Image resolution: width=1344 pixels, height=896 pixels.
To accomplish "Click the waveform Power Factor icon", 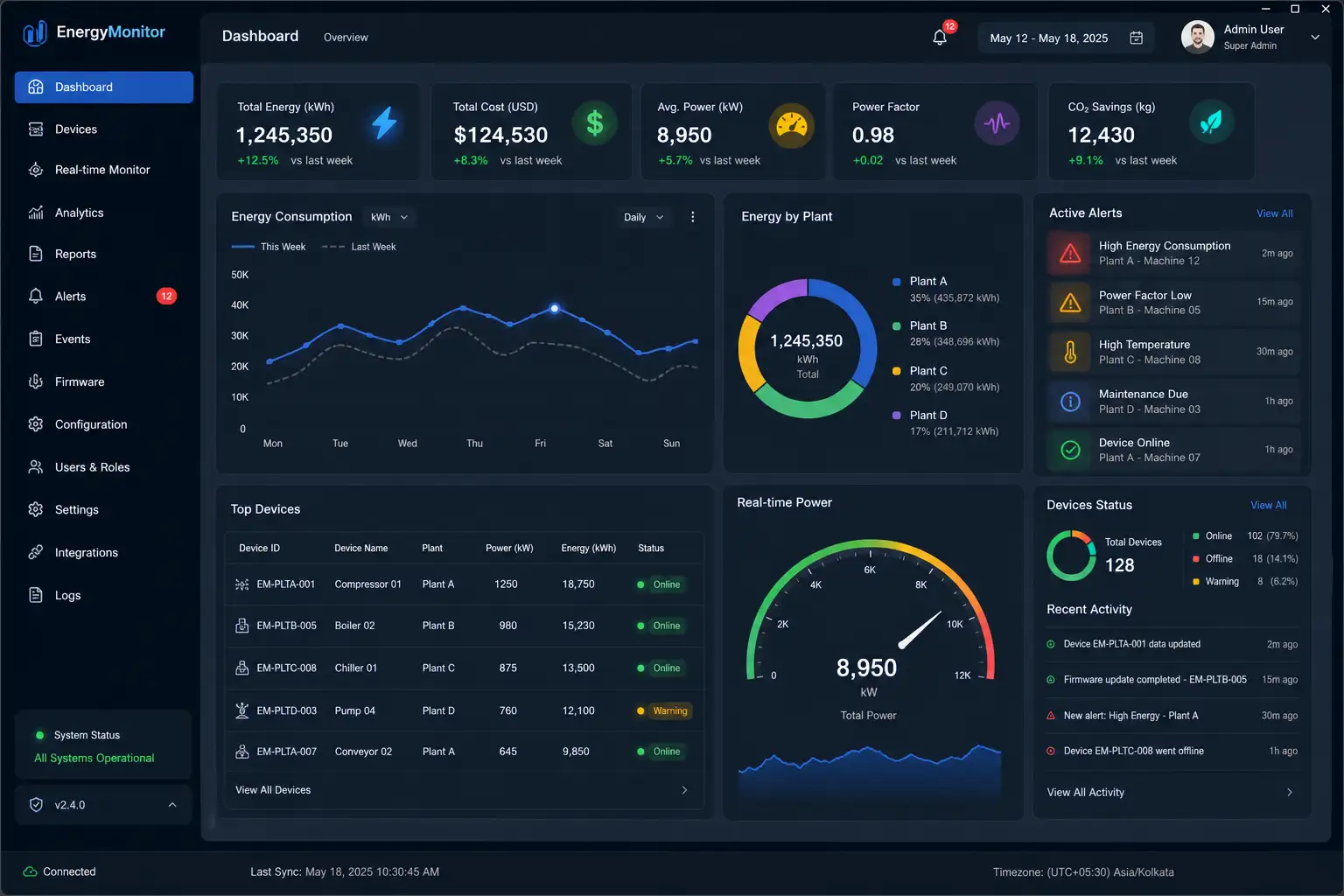I will tap(997, 123).
